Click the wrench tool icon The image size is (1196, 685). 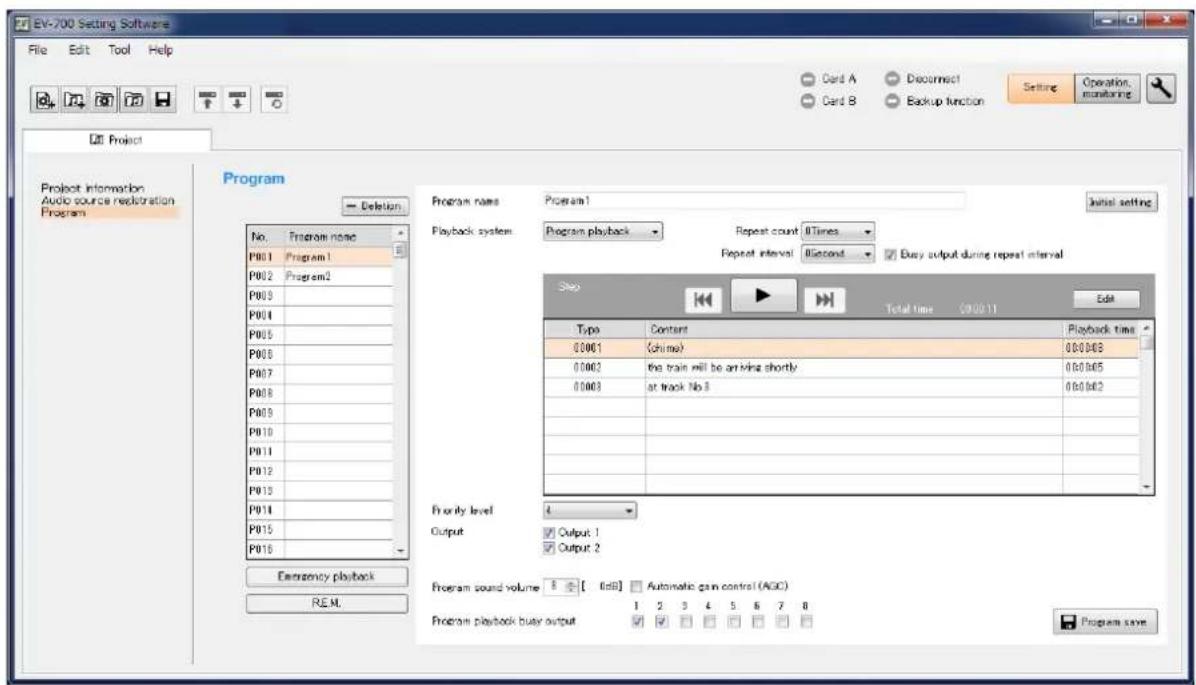coord(1160,88)
